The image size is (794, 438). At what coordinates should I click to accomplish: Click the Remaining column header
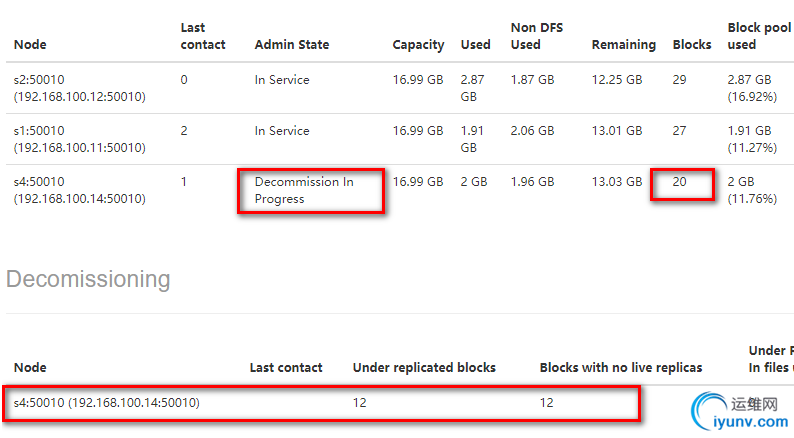(x=623, y=44)
